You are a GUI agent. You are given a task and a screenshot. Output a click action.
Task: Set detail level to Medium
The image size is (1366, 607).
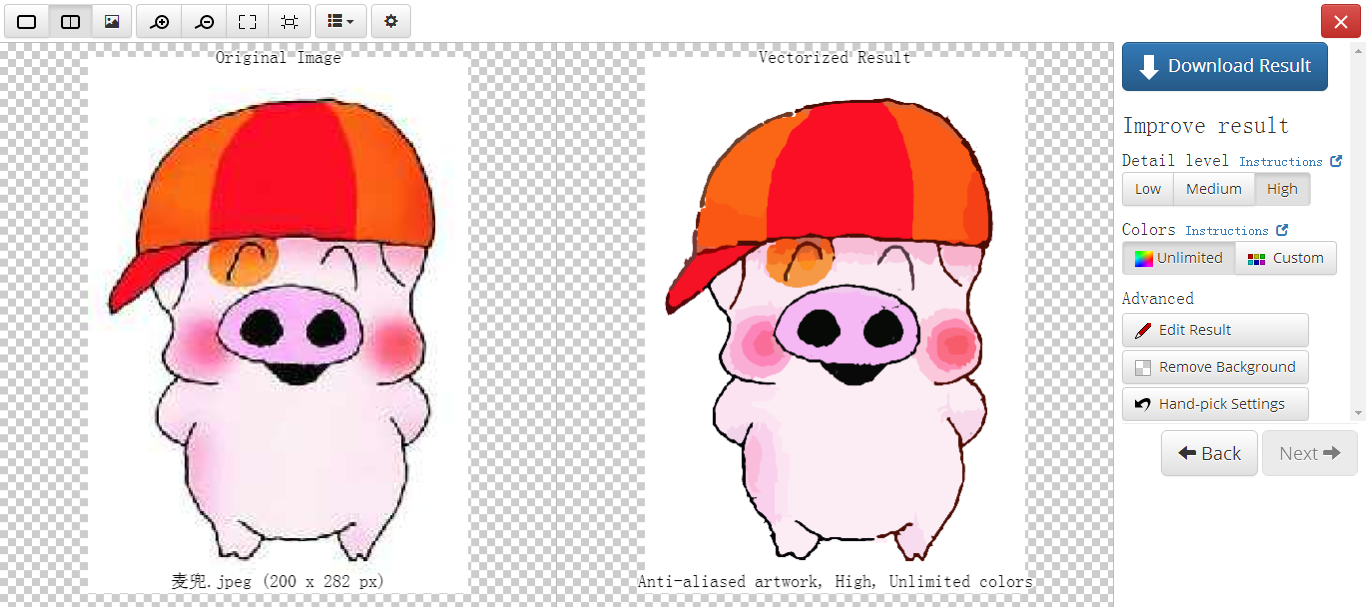(1213, 189)
